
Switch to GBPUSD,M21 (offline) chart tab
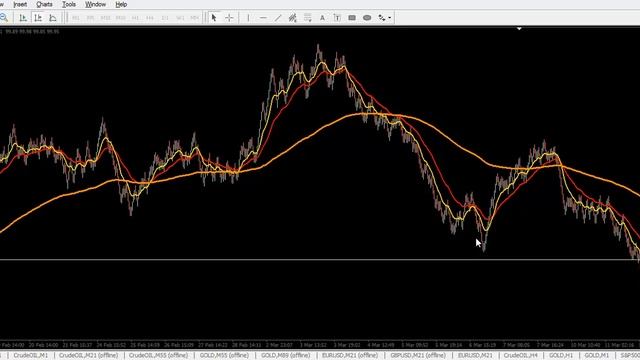[418, 356]
